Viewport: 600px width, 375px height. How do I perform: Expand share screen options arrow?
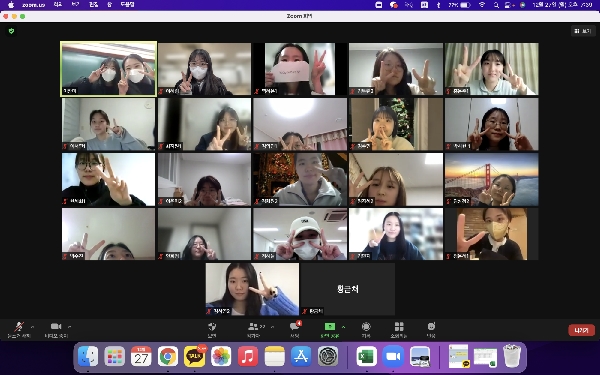click(343, 327)
